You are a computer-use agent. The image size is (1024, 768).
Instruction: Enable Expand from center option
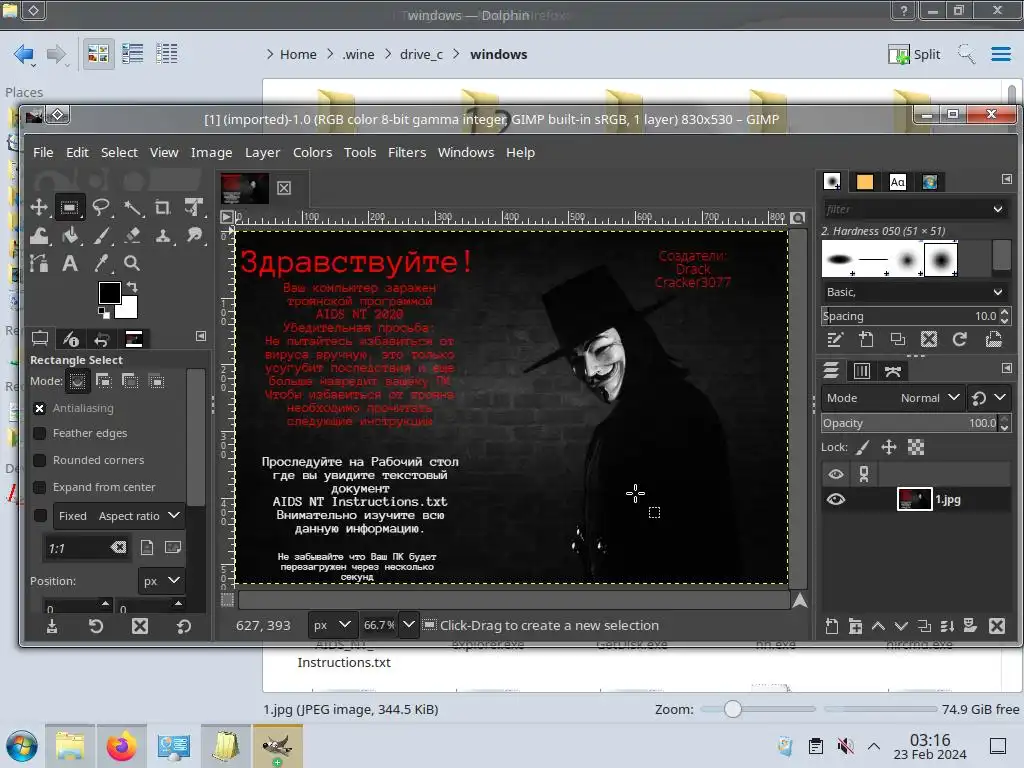pyautogui.click(x=39, y=487)
